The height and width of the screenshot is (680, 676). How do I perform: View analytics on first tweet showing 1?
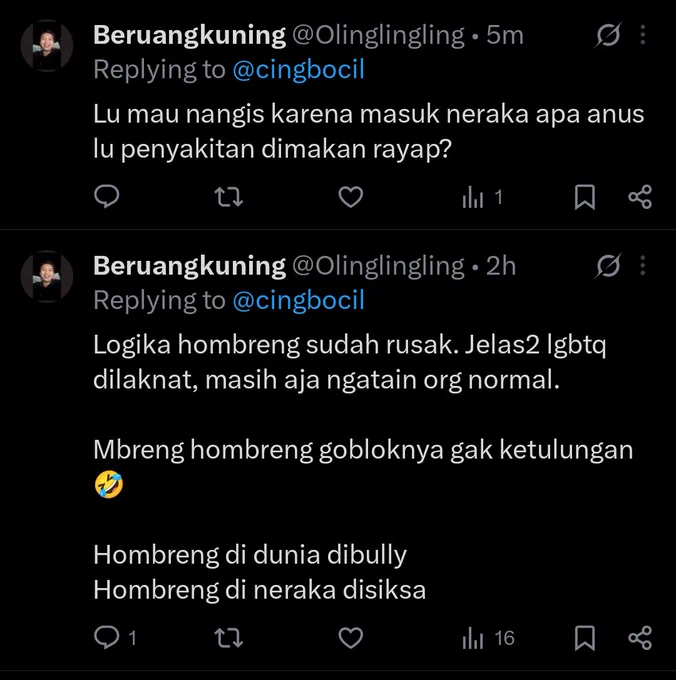[482, 198]
